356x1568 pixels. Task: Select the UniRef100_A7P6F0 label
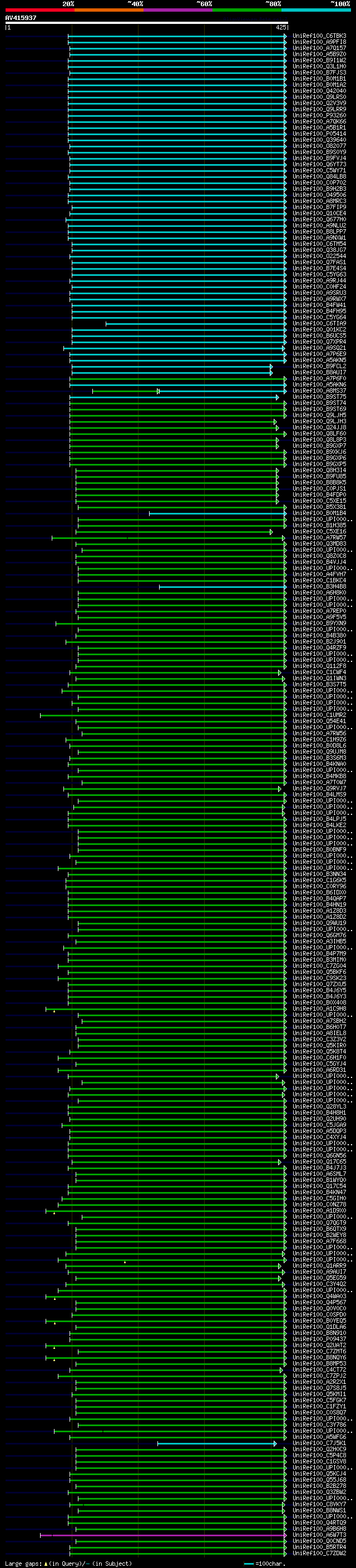[x=319, y=379]
